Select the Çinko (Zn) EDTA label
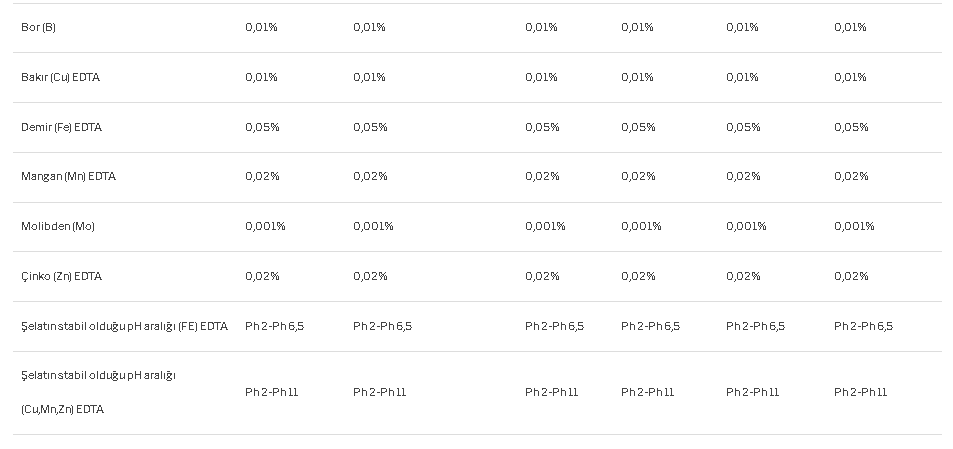 pos(61,276)
